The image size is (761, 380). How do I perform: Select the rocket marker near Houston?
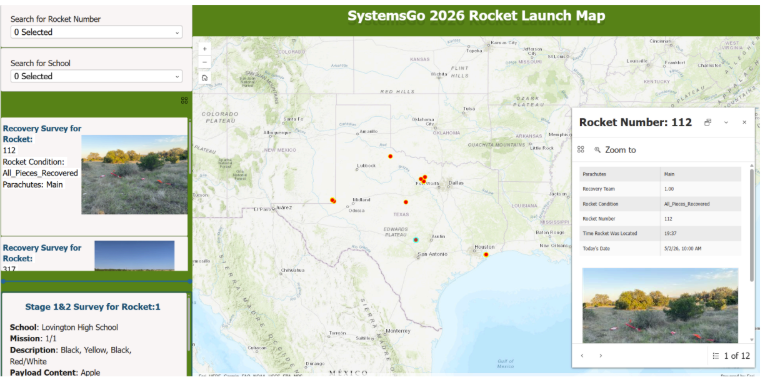click(x=486, y=254)
